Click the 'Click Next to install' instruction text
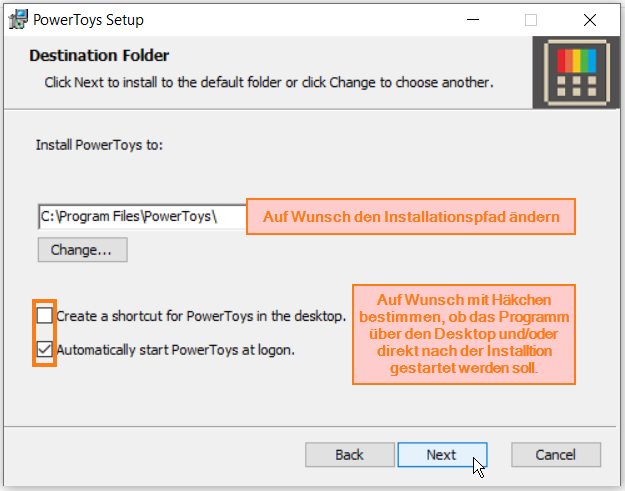Viewport: 625px width, 491px height. (269, 82)
